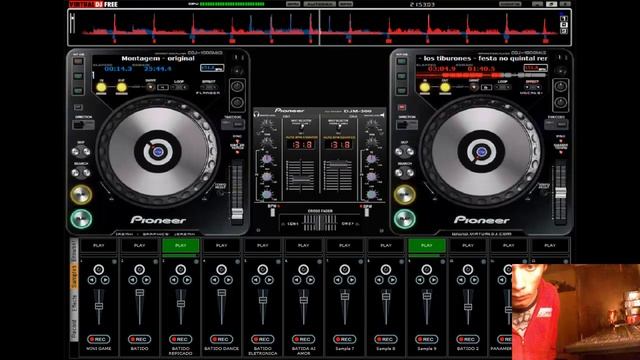Click search forward button on left deck
640x360 pixels.
point(86,173)
